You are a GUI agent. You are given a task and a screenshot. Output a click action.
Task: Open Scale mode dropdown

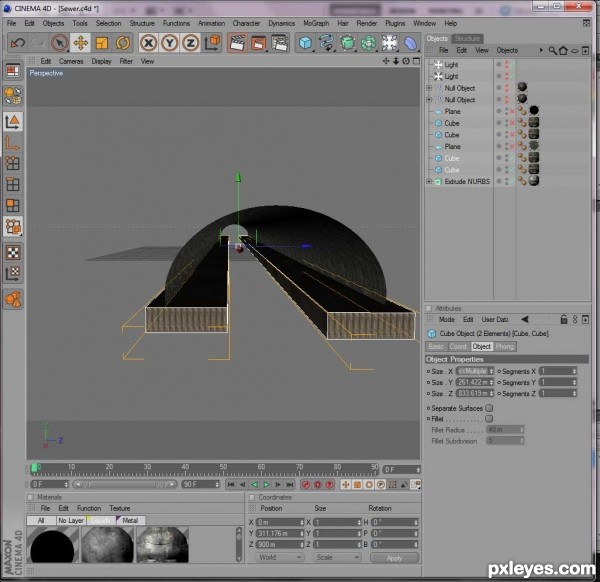tap(337, 558)
